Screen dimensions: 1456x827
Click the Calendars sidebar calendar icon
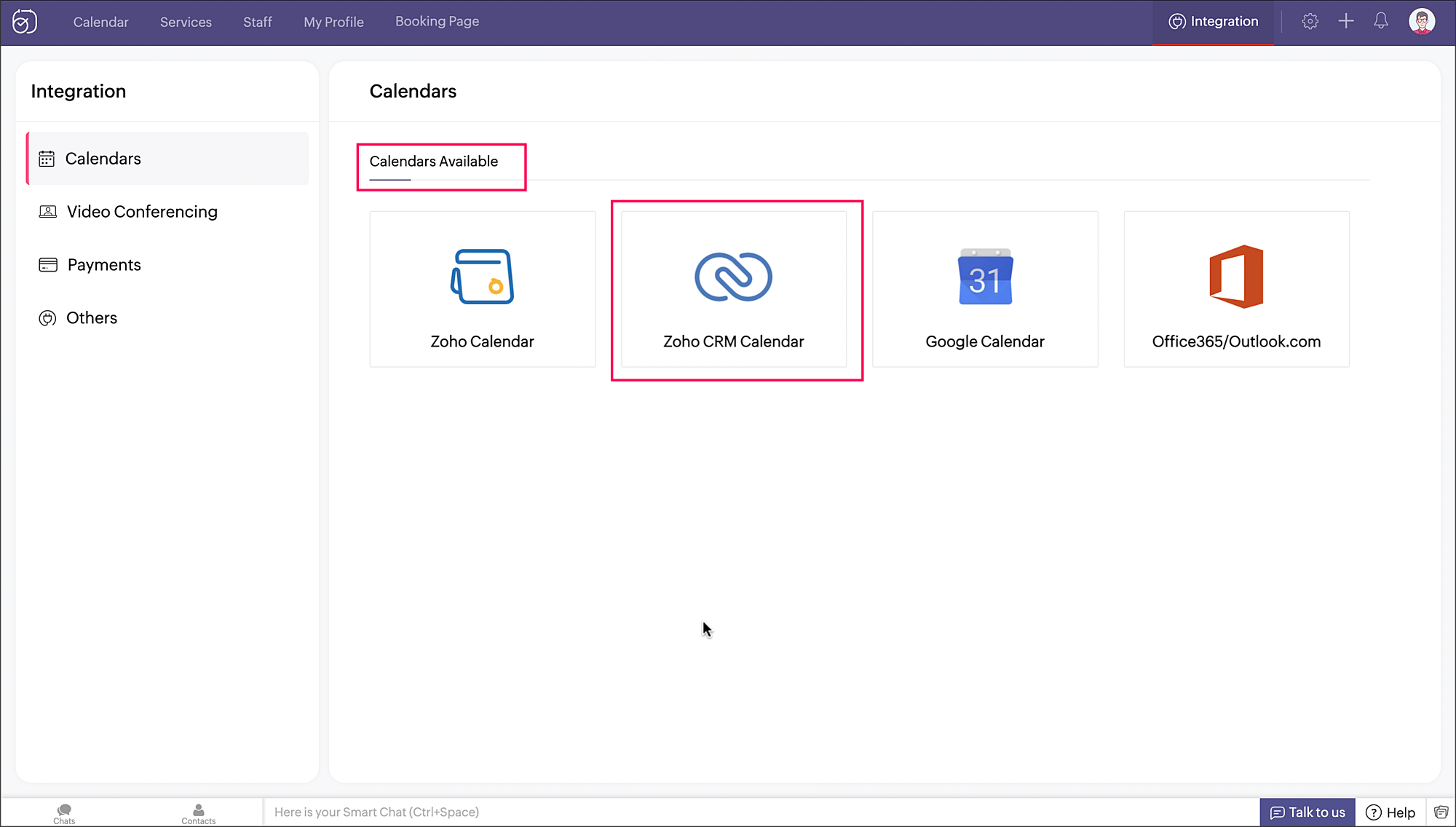tap(47, 159)
